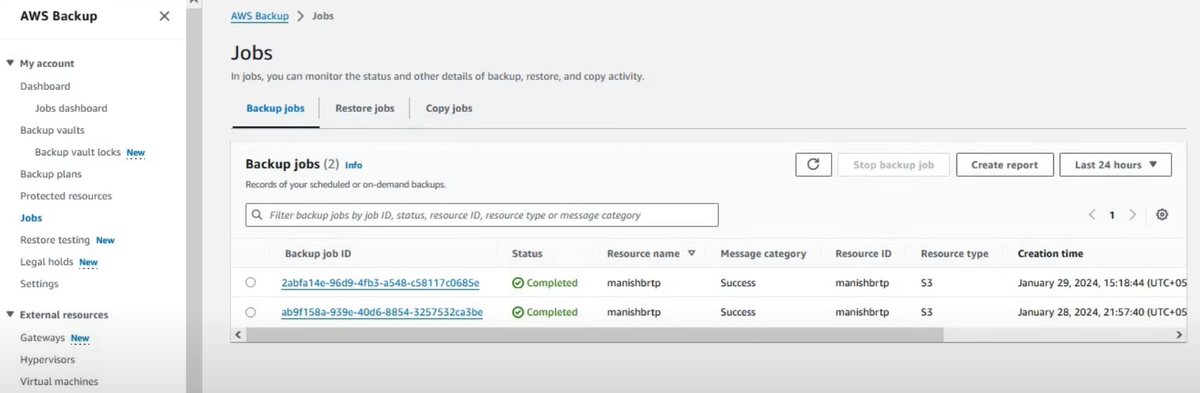This screenshot has height=393, width=1200.
Task: Open Dashboard in sidebar
Action: (x=45, y=86)
